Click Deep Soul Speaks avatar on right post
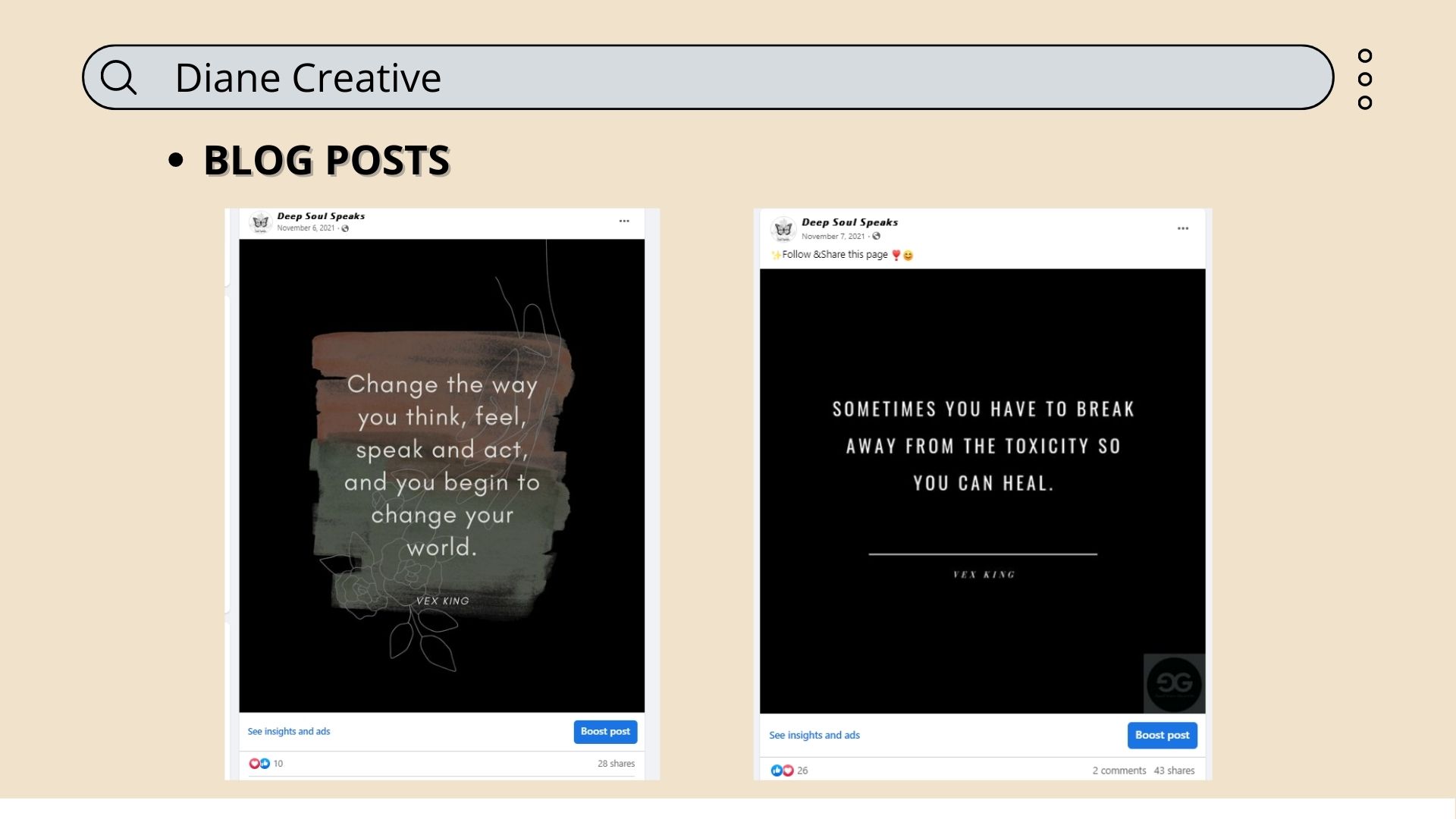 point(783,228)
